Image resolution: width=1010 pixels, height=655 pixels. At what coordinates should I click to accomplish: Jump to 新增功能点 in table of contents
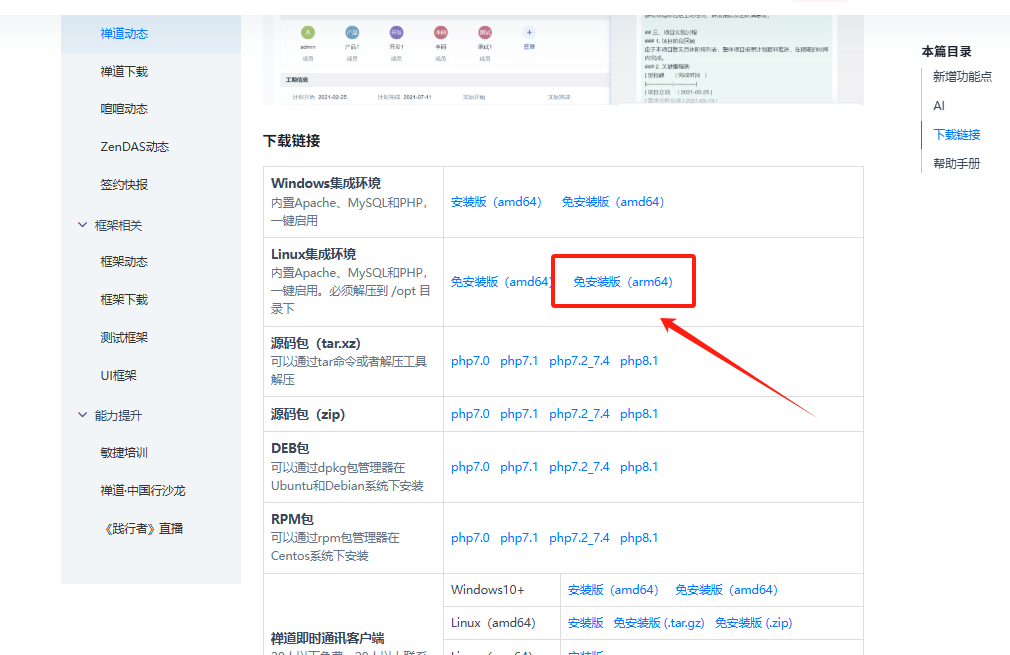(x=962, y=77)
